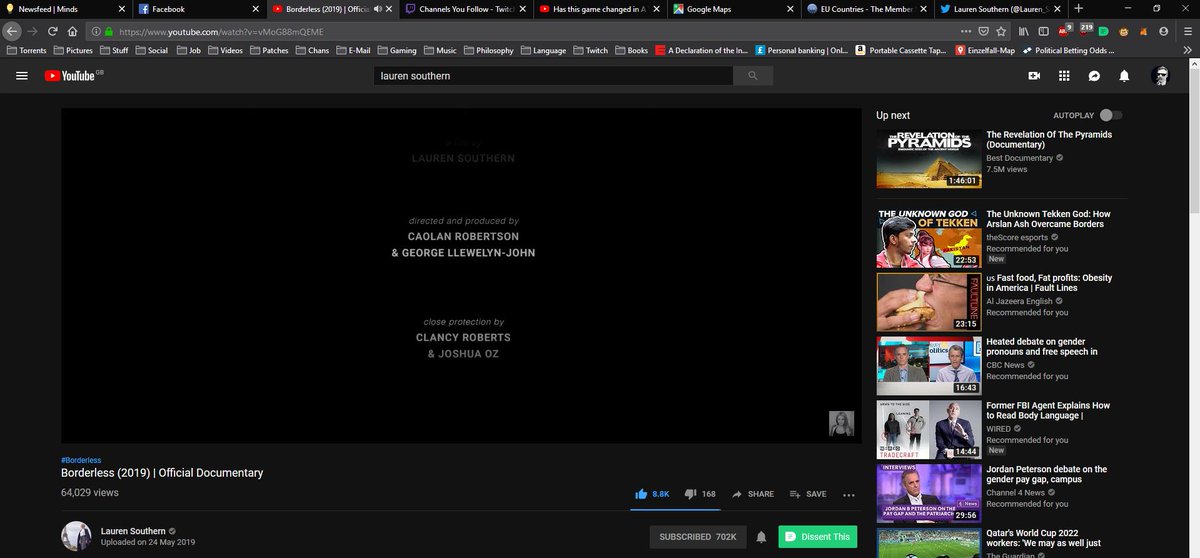Switch to the Lauren Southern Twitter tab
This screenshot has height=558, width=1200.
pyautogui.click(x=1000, y=9)
